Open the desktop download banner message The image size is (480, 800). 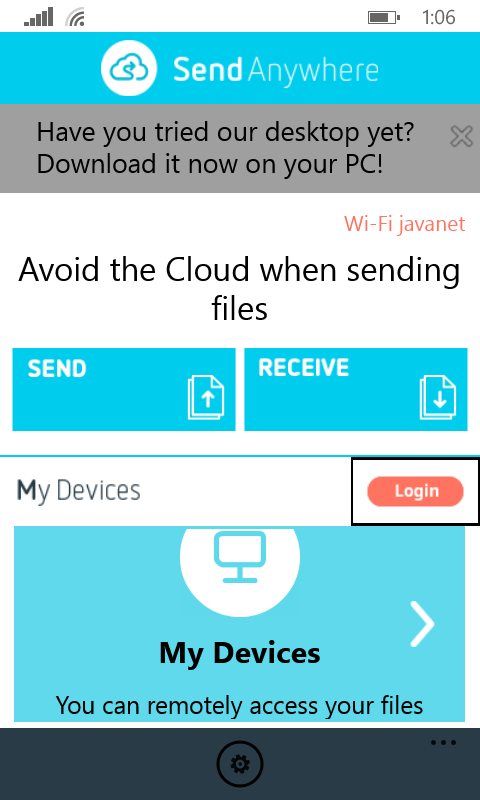(x=225, y=148)
